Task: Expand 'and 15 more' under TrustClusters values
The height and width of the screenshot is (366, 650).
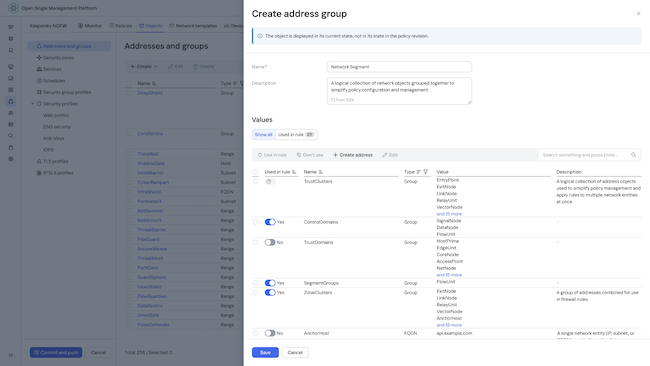Action: 449,214
